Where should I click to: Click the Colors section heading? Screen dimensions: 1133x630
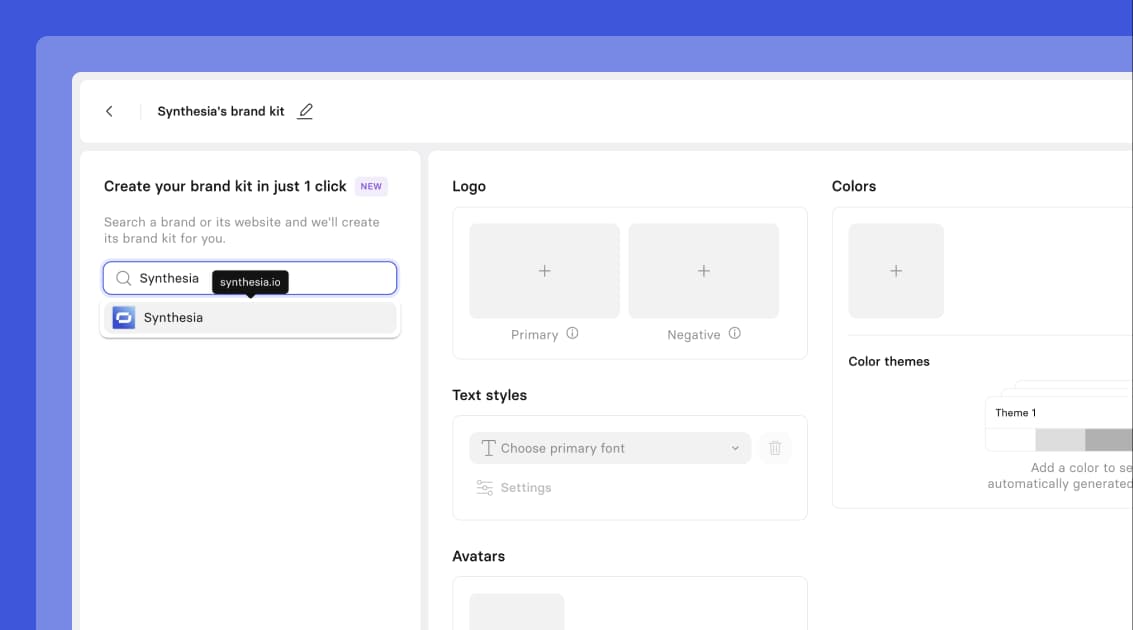[x=854, y=186]
